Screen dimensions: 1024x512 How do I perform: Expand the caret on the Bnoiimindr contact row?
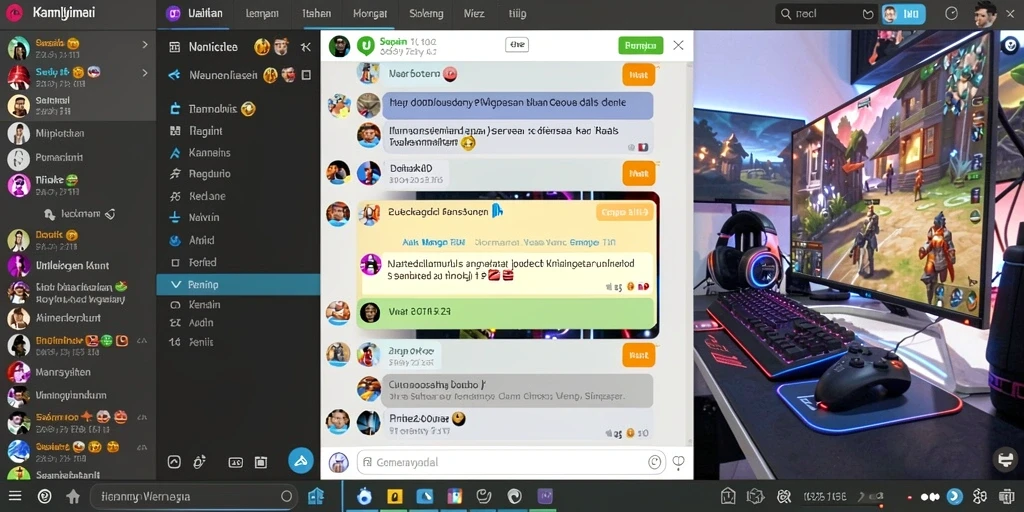[142, 341]
